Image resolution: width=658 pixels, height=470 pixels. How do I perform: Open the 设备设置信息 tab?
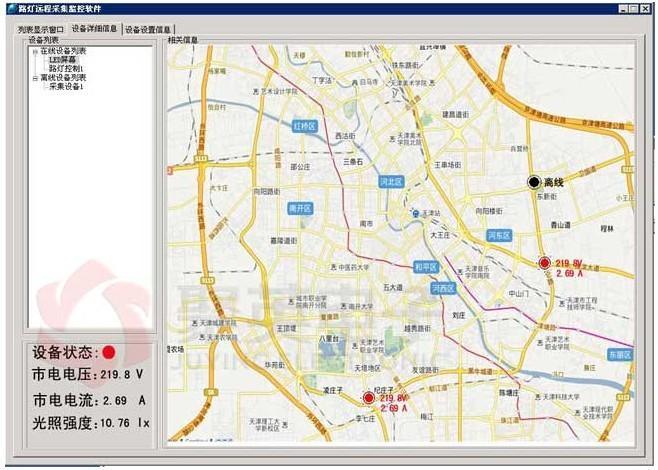(148, 30)
